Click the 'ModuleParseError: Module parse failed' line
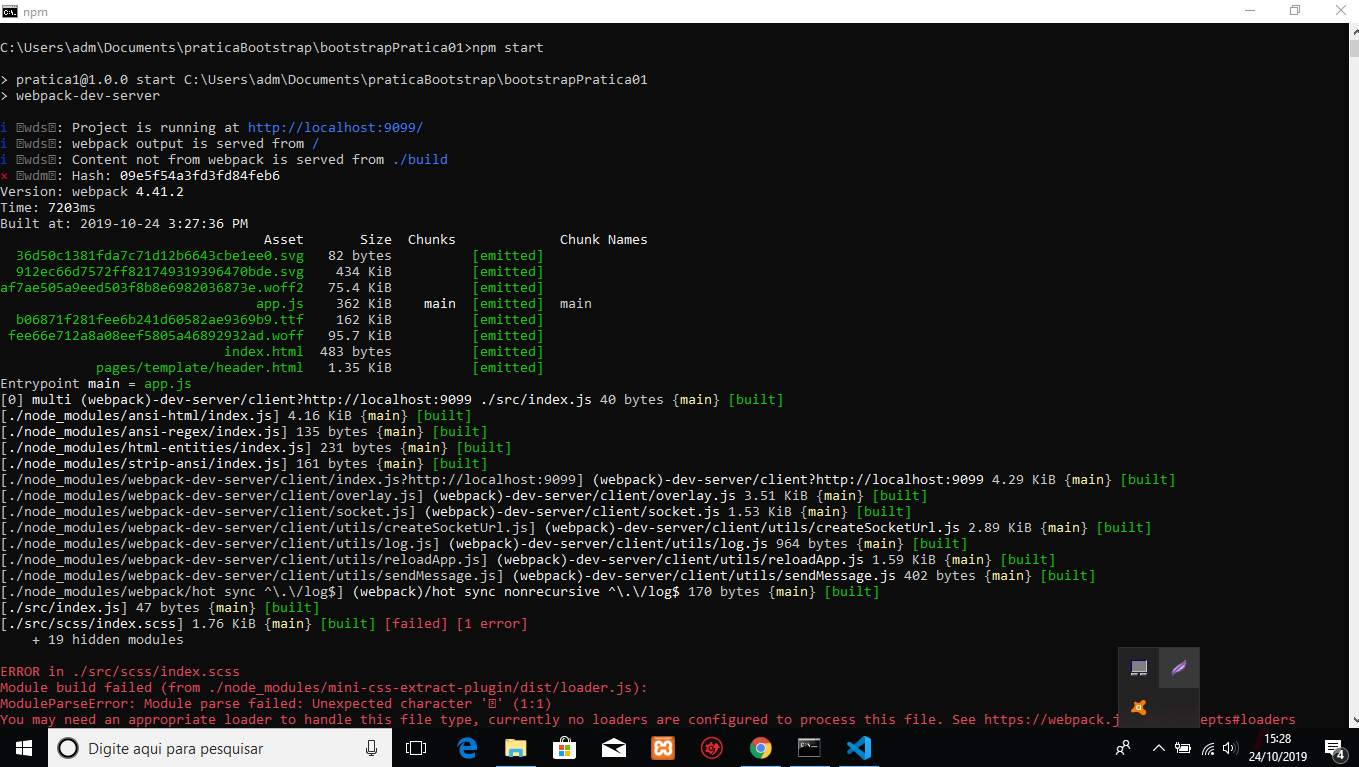Image resolution: width=1359 pixels, height=767 pixels. coord(276,704)
